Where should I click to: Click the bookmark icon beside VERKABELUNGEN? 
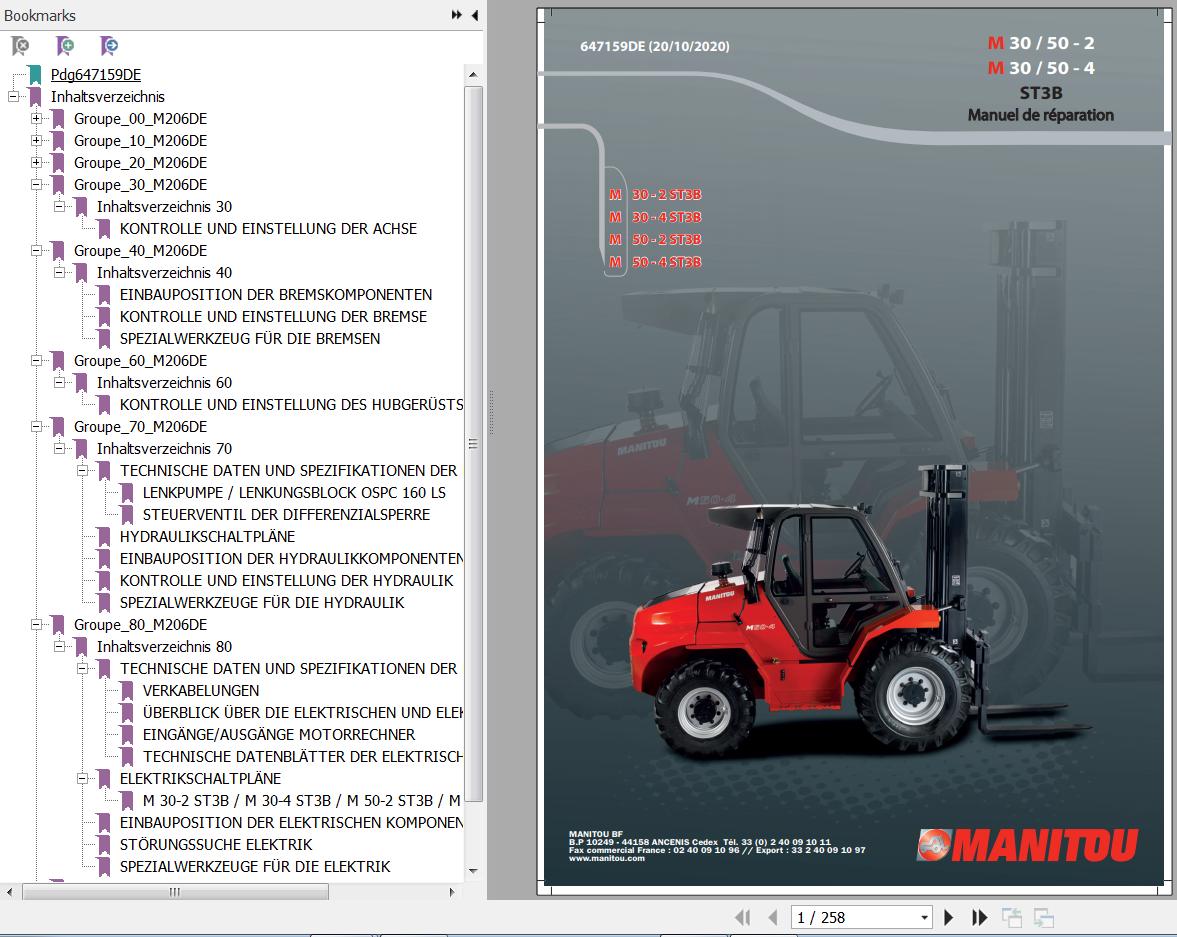(127, 691)
